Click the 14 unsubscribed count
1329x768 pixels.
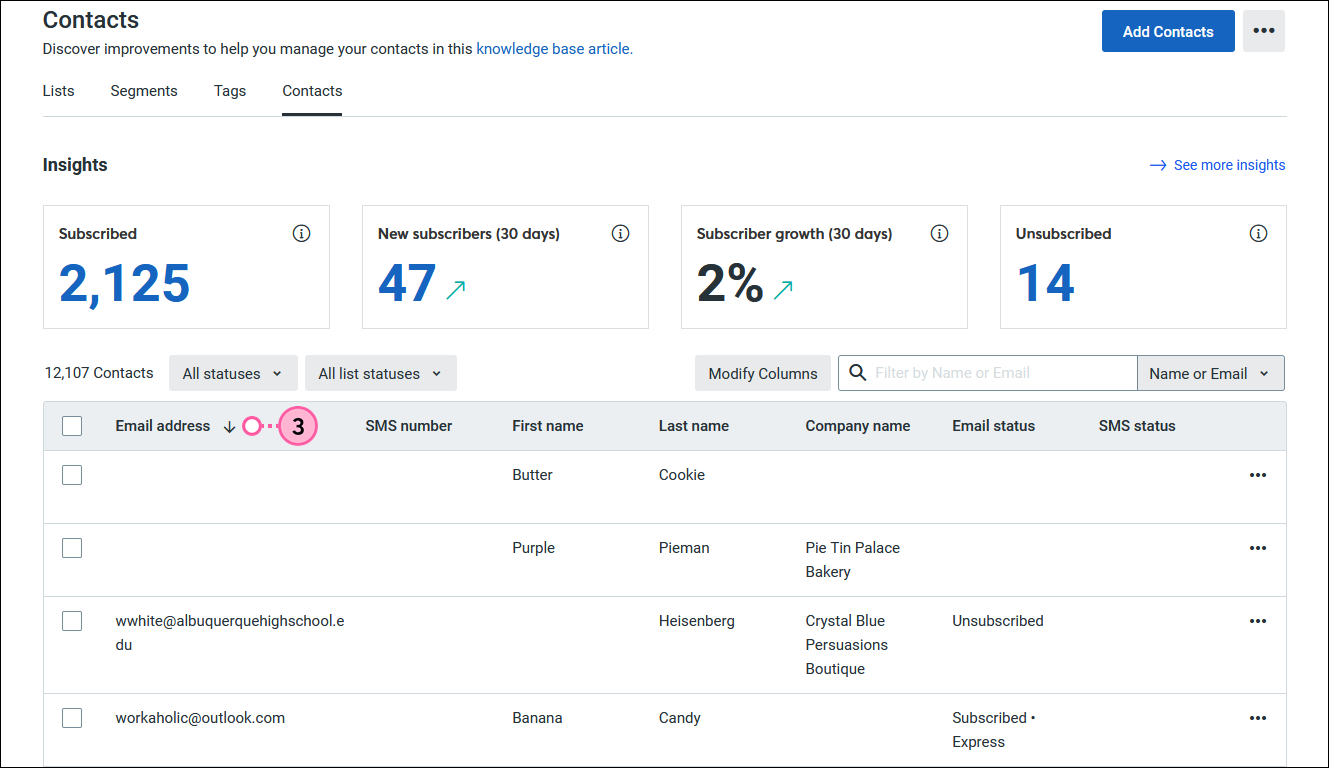coord(1045,283)
